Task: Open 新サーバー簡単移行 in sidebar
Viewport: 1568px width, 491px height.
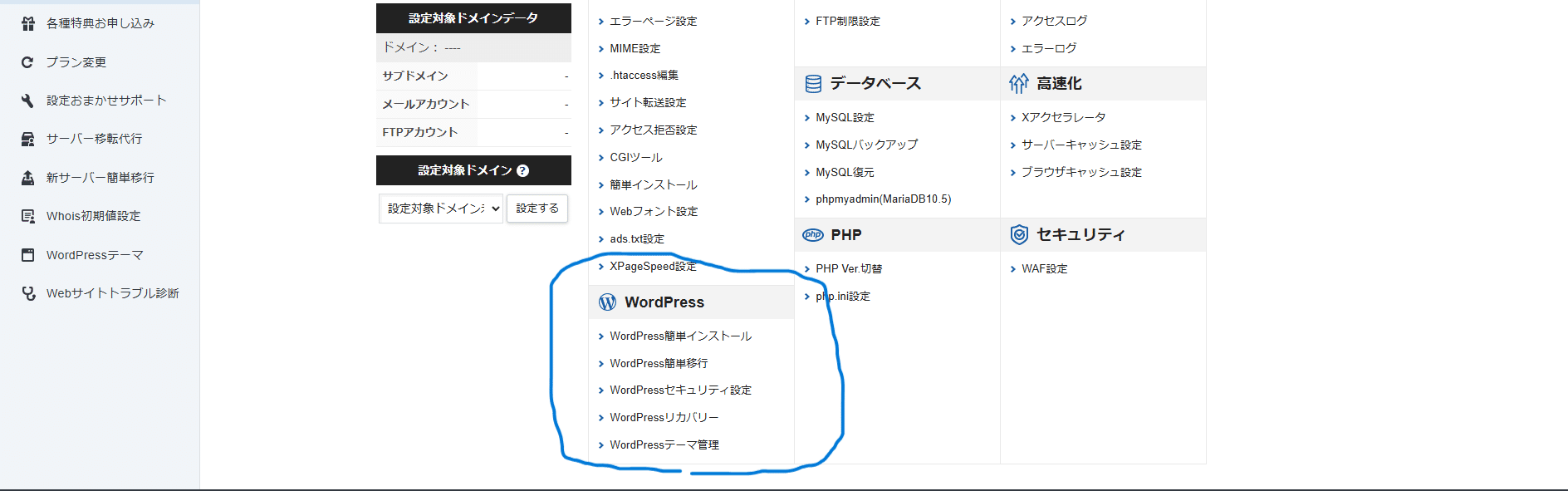Action: tap(100, 178)
